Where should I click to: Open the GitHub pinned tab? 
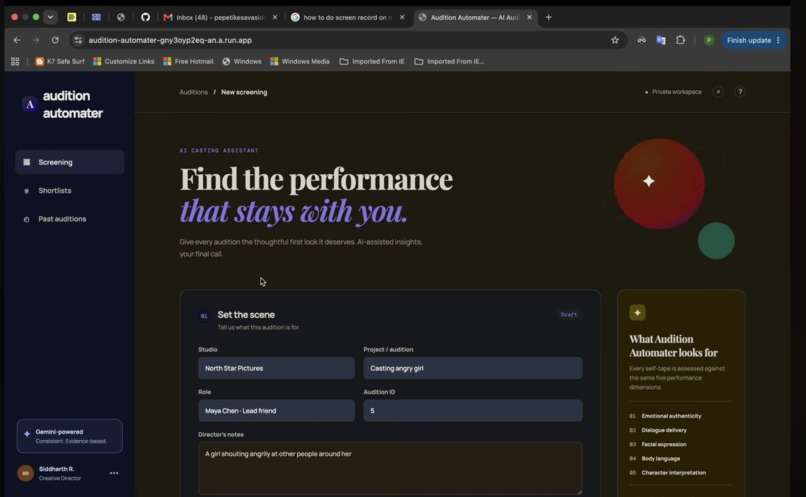coord(145,17)
